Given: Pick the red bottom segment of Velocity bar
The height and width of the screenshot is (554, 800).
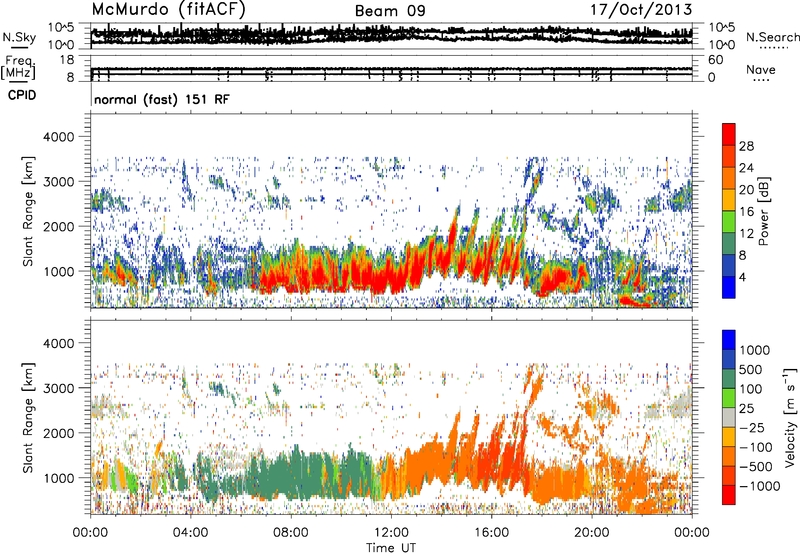Looking at the screenshot, I should [x=729, y=495].
